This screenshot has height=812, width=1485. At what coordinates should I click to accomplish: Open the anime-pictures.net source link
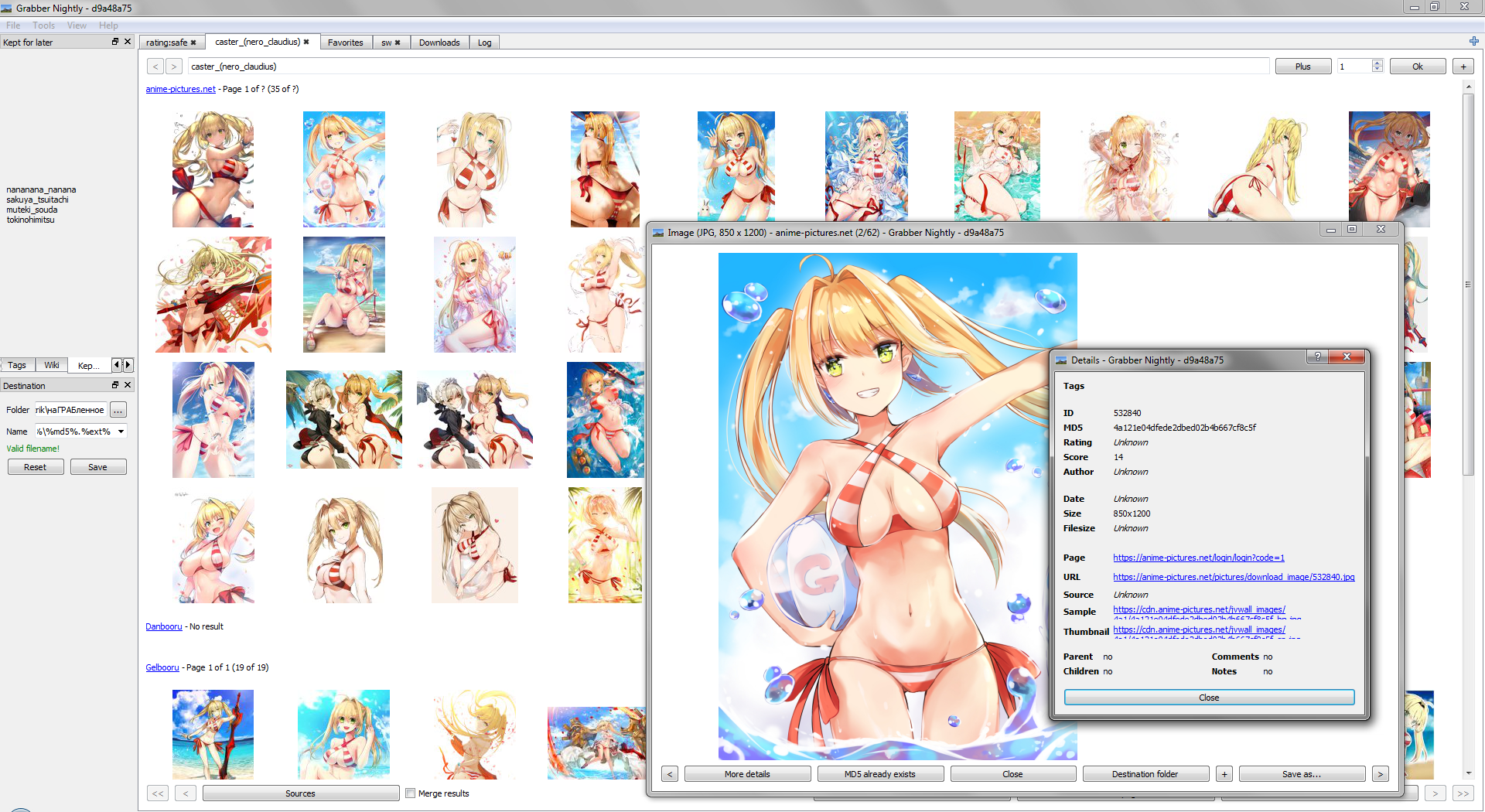click(x=180, y=89)
